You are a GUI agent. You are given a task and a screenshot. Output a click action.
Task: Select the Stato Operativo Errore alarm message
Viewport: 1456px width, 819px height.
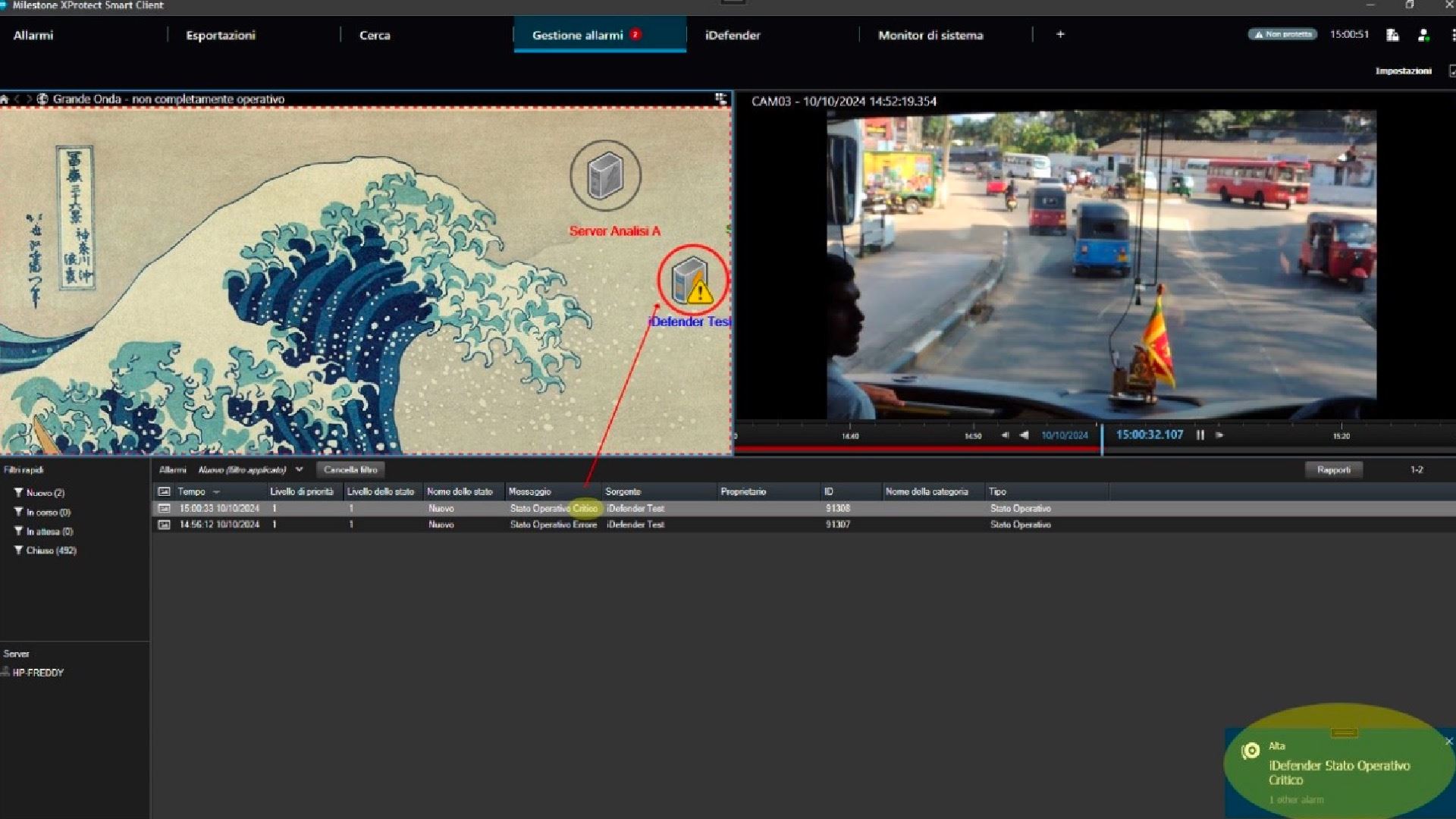coord(554,525)
